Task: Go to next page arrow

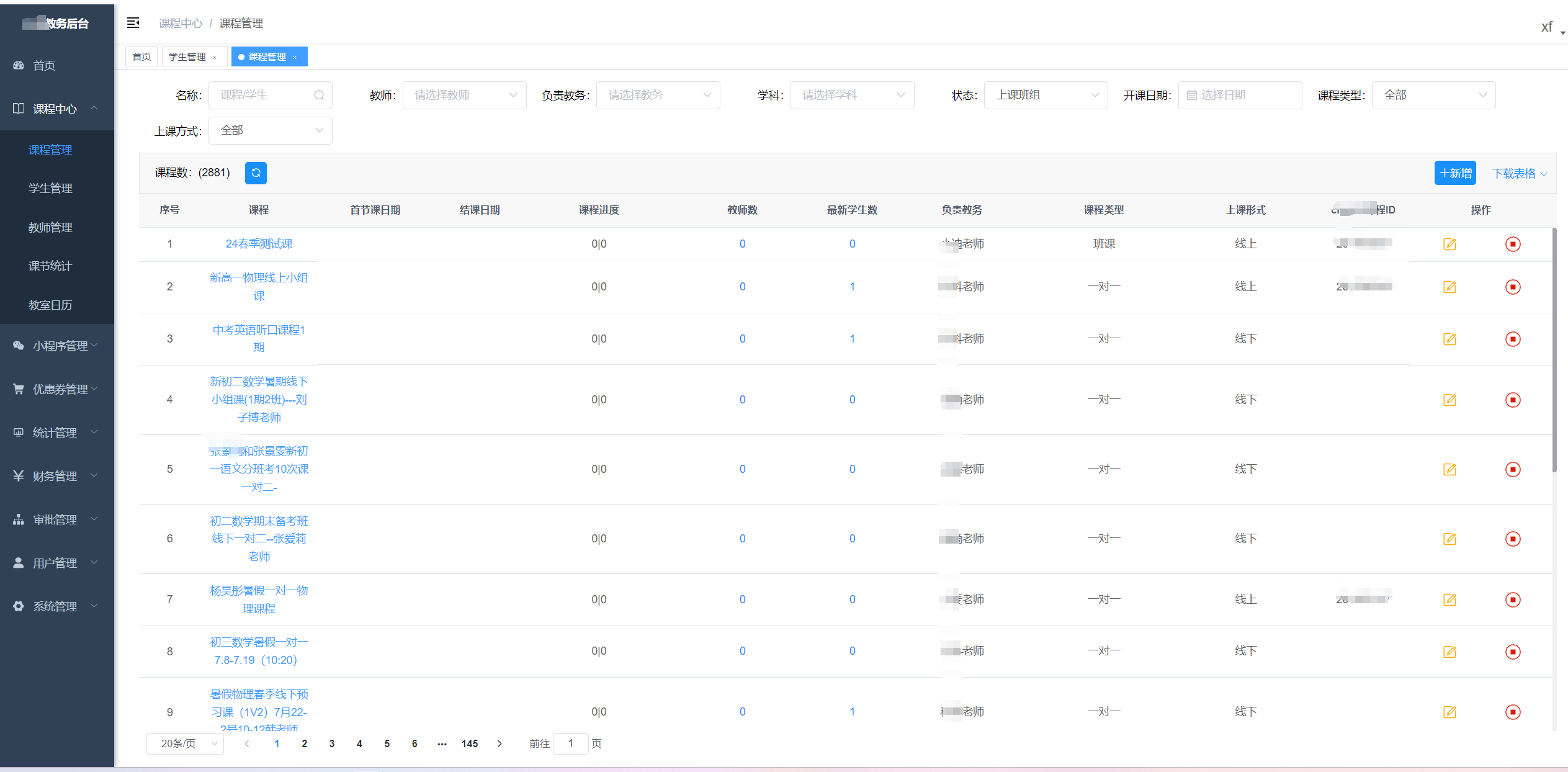Action: tap(500, 743)
